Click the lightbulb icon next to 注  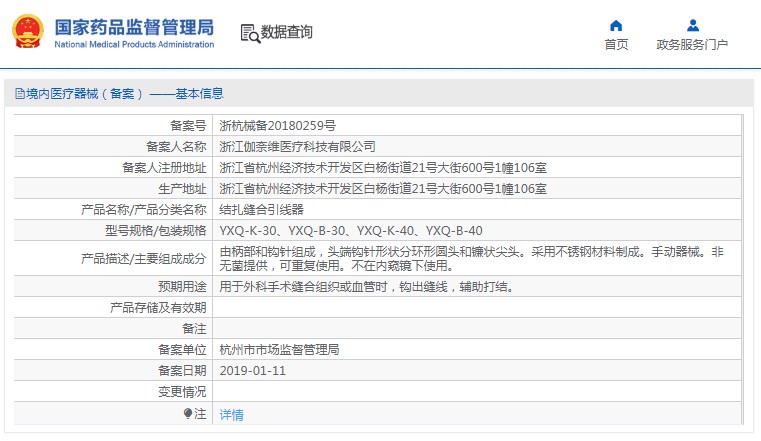pyautogui.click(x=188, y=413)
